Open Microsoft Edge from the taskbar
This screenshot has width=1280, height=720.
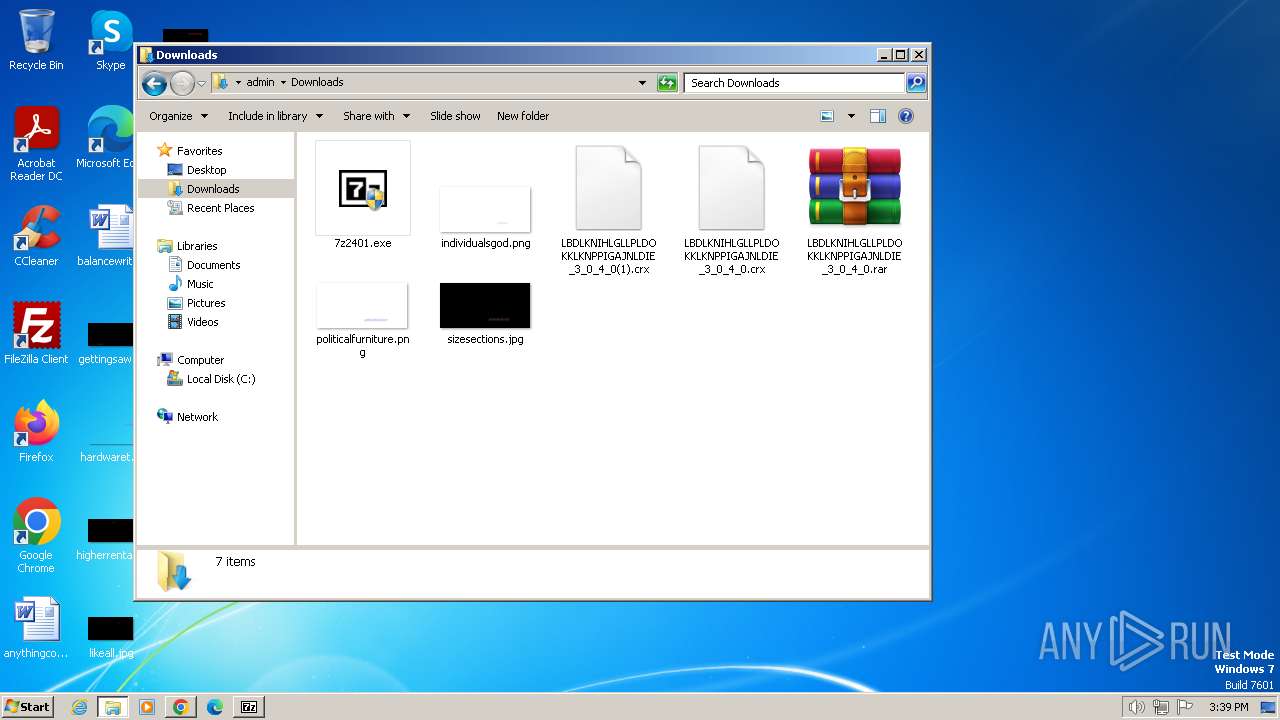(215, 707)
